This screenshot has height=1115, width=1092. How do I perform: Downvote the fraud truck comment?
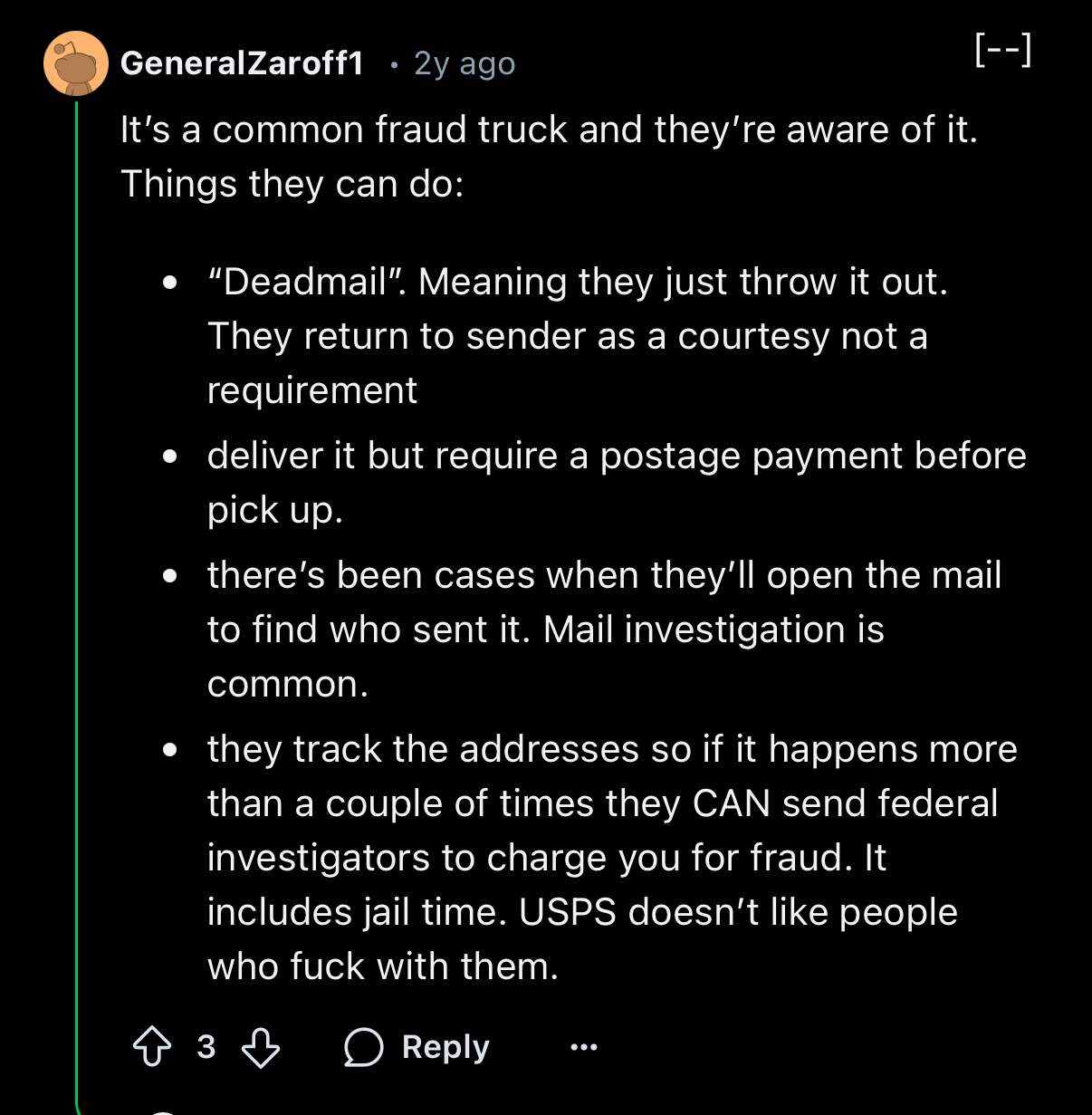[x=261, y=1047]
